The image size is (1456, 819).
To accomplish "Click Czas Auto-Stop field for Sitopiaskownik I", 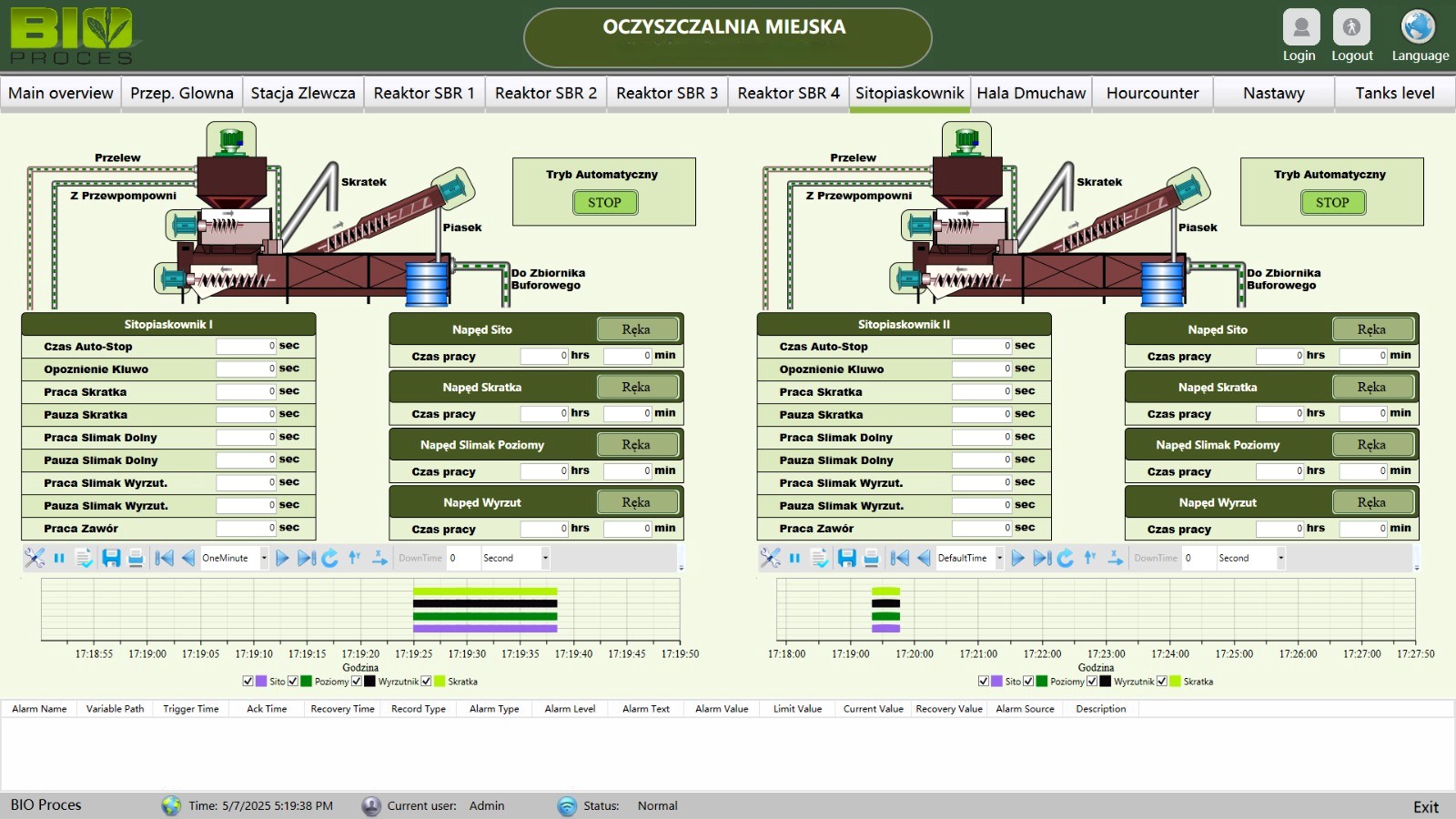I will [x=246, y=347].
